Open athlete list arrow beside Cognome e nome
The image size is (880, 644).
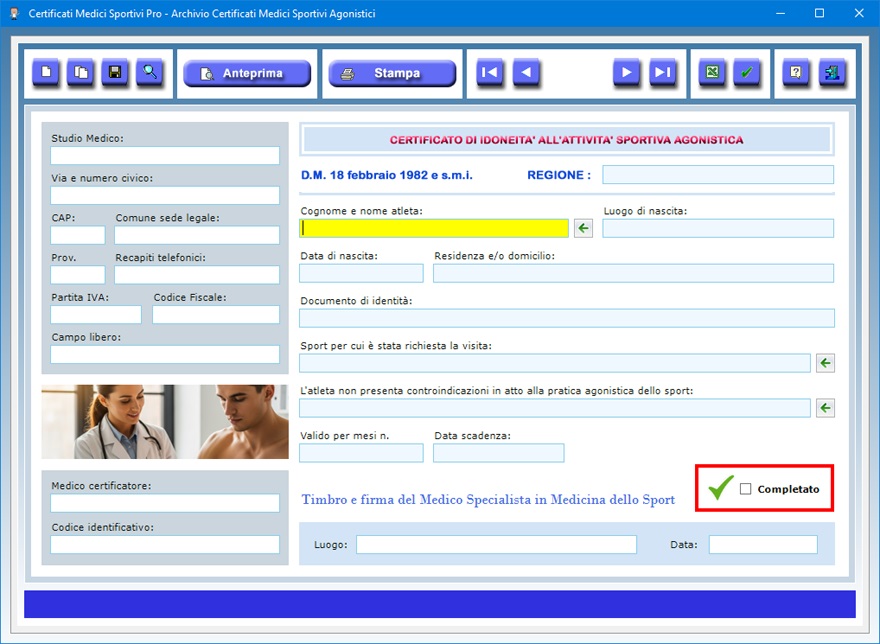pos(583,228)
